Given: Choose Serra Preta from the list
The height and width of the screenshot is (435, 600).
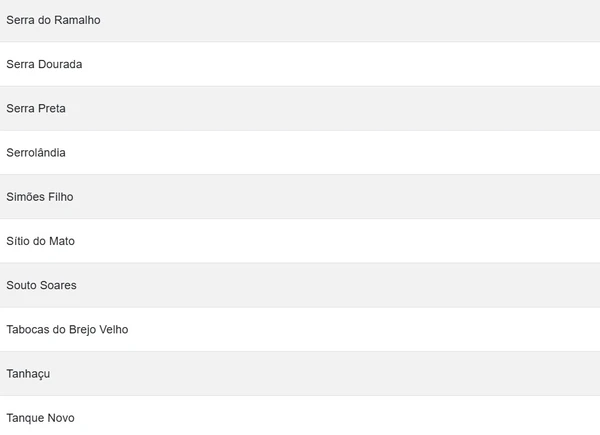Looking at the screenshot, I should click(x=36, y=108).
